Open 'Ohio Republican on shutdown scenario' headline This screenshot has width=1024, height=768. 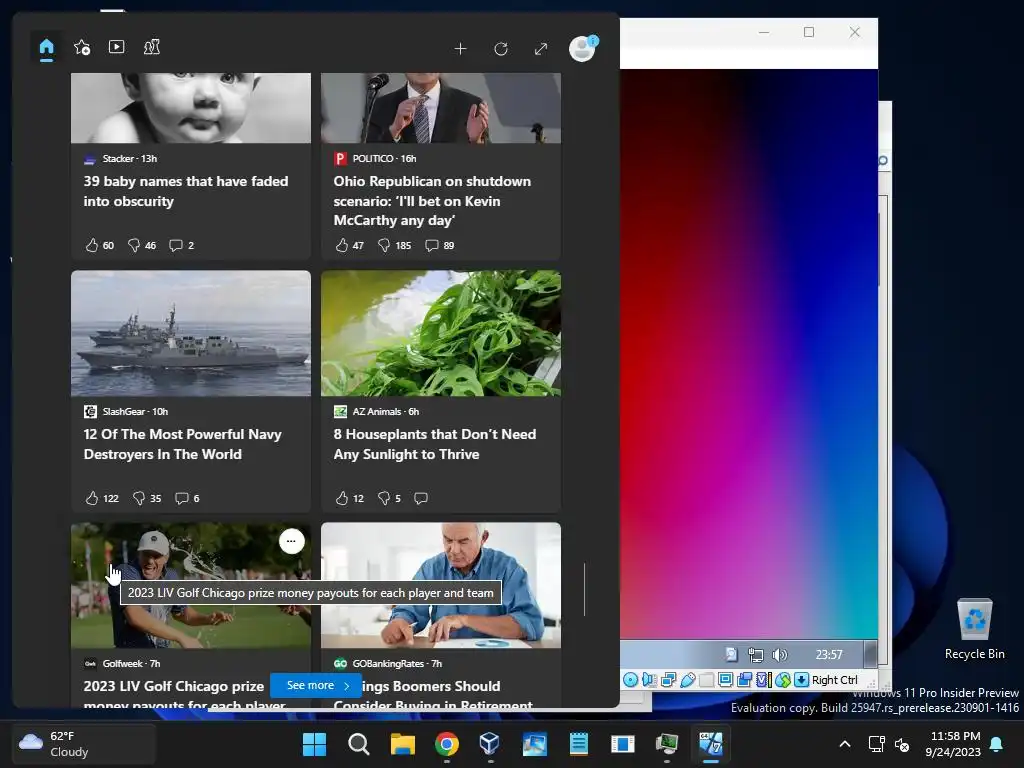(432, 200)
